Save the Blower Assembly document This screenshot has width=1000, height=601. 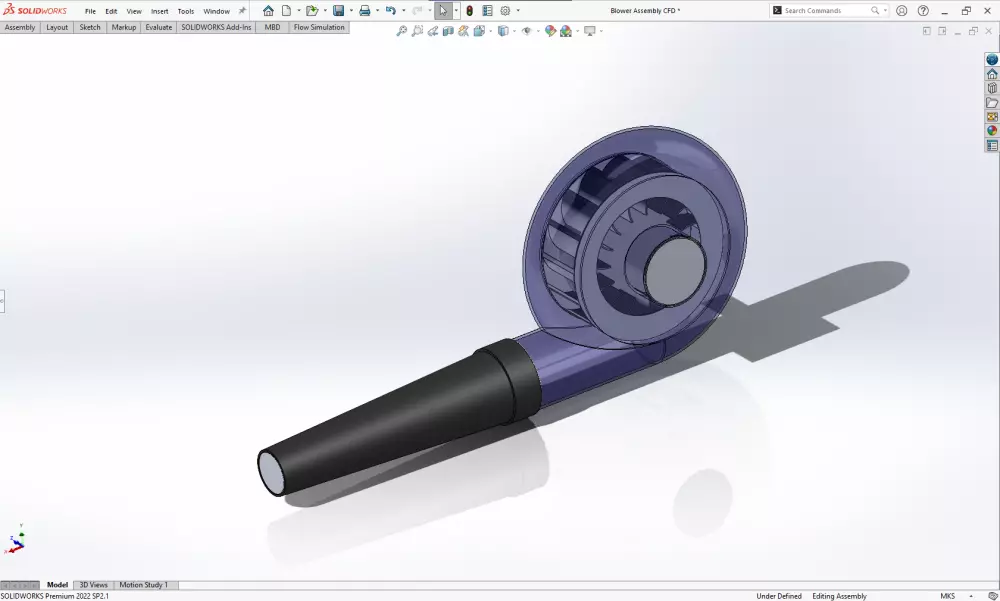click(339, 10)
